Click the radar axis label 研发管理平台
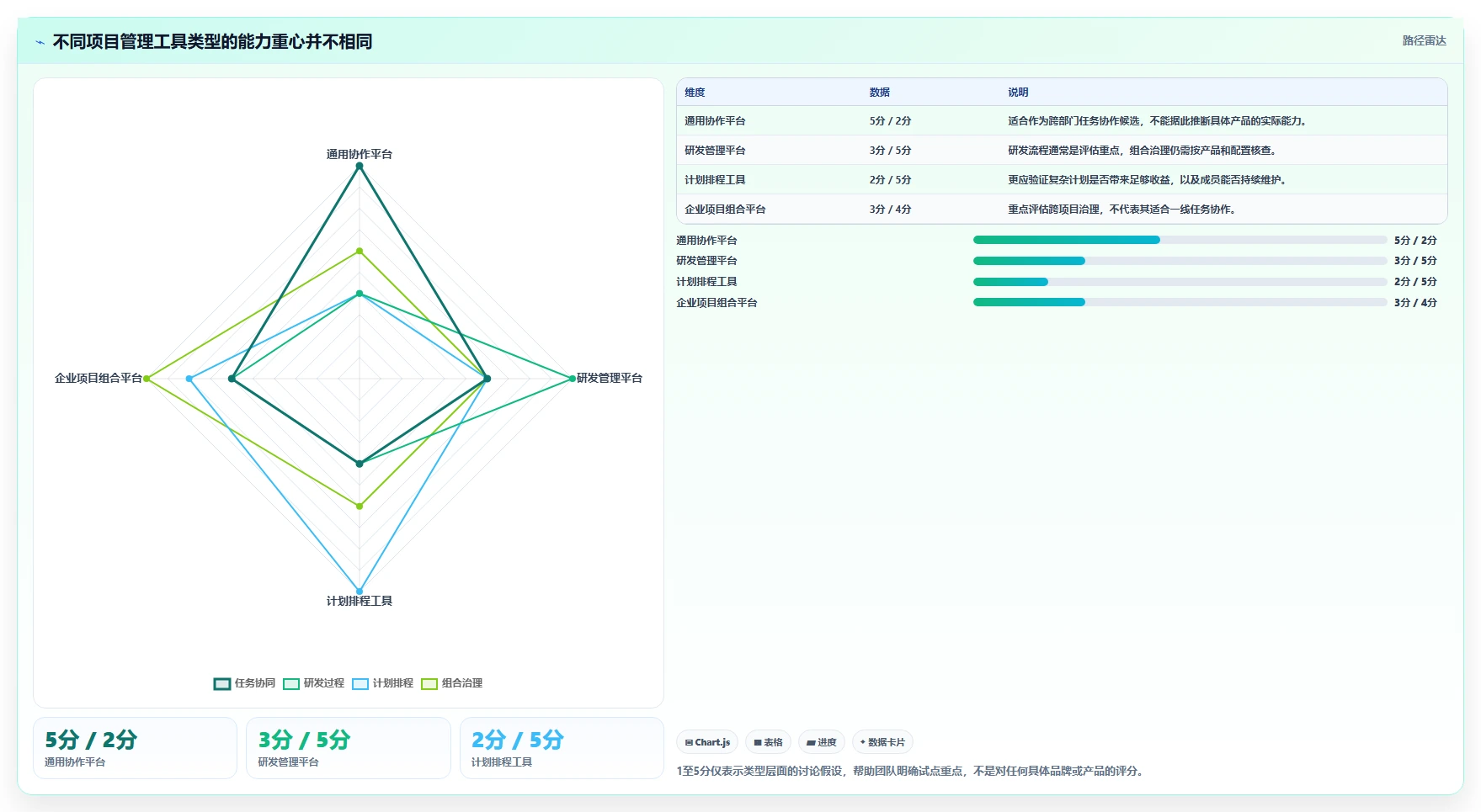 pos(610,378)
